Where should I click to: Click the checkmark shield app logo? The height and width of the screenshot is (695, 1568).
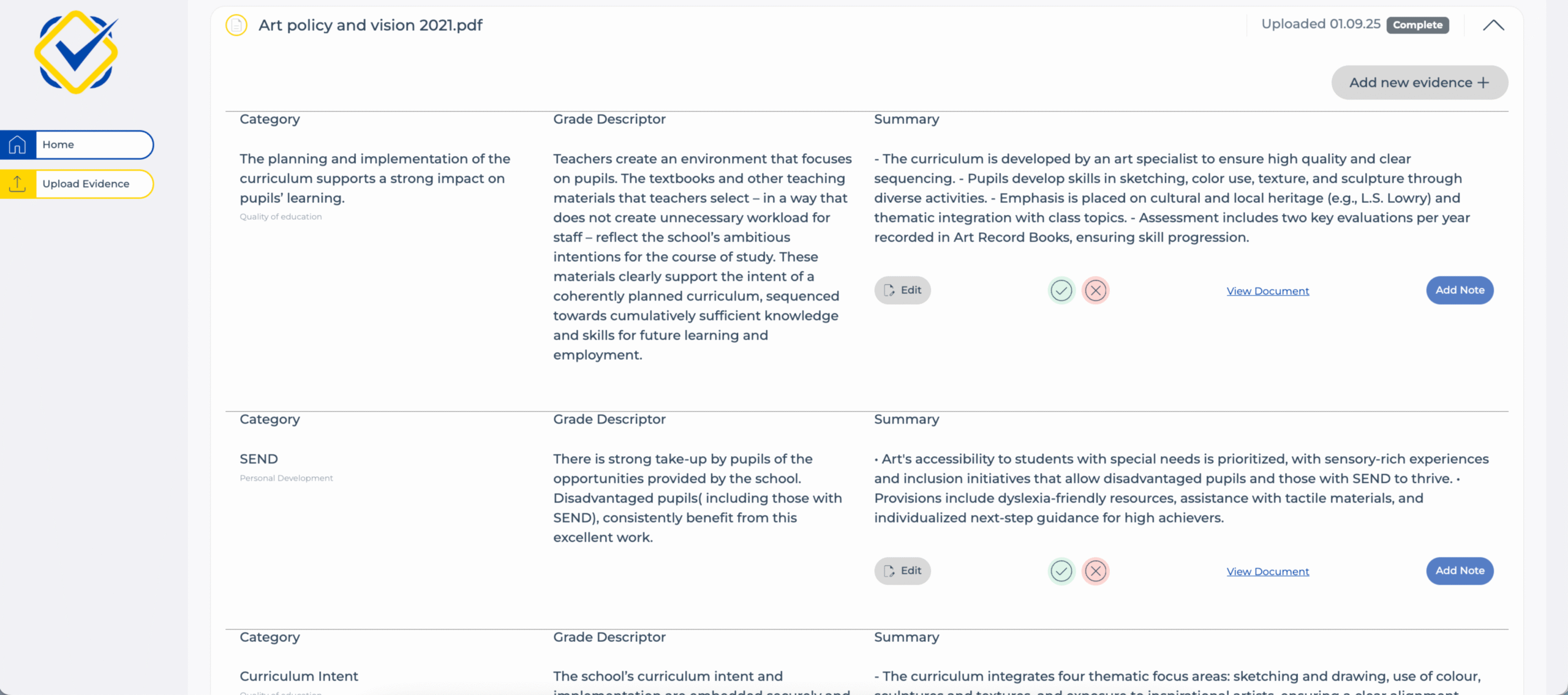tap(76, 53)
